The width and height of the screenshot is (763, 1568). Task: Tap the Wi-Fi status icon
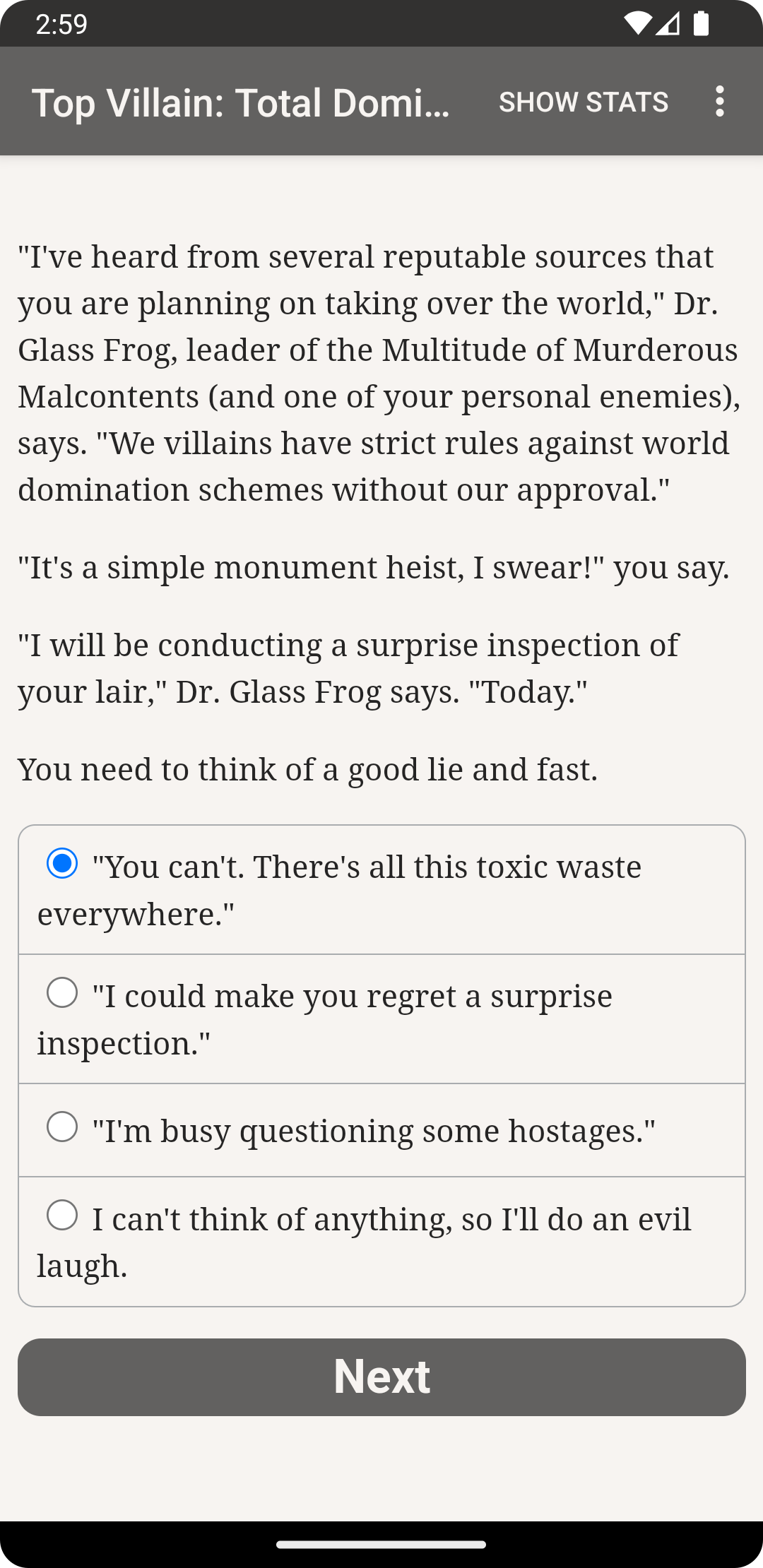tap(637, 24)
